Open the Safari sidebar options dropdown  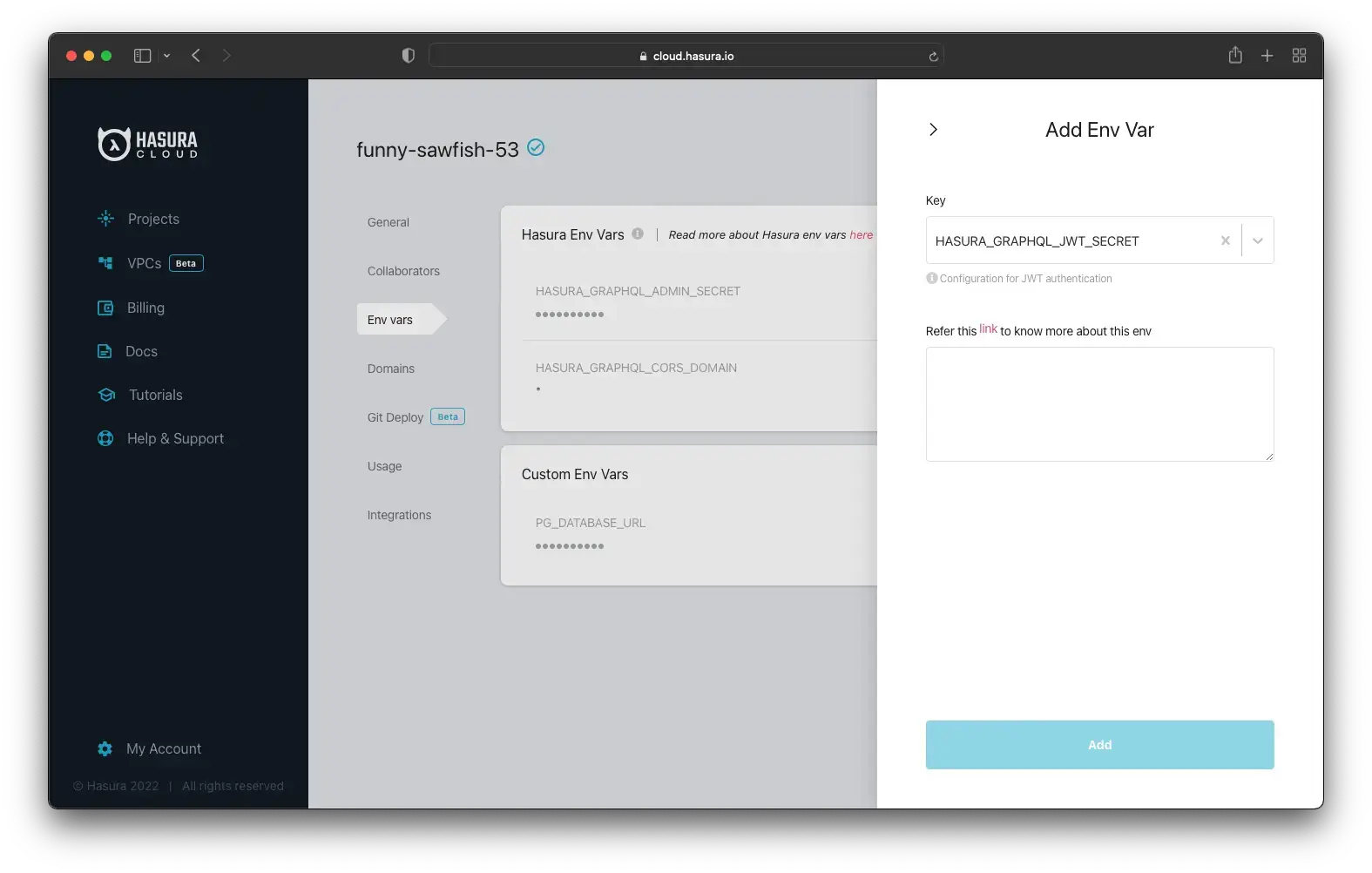click(166, 56)
